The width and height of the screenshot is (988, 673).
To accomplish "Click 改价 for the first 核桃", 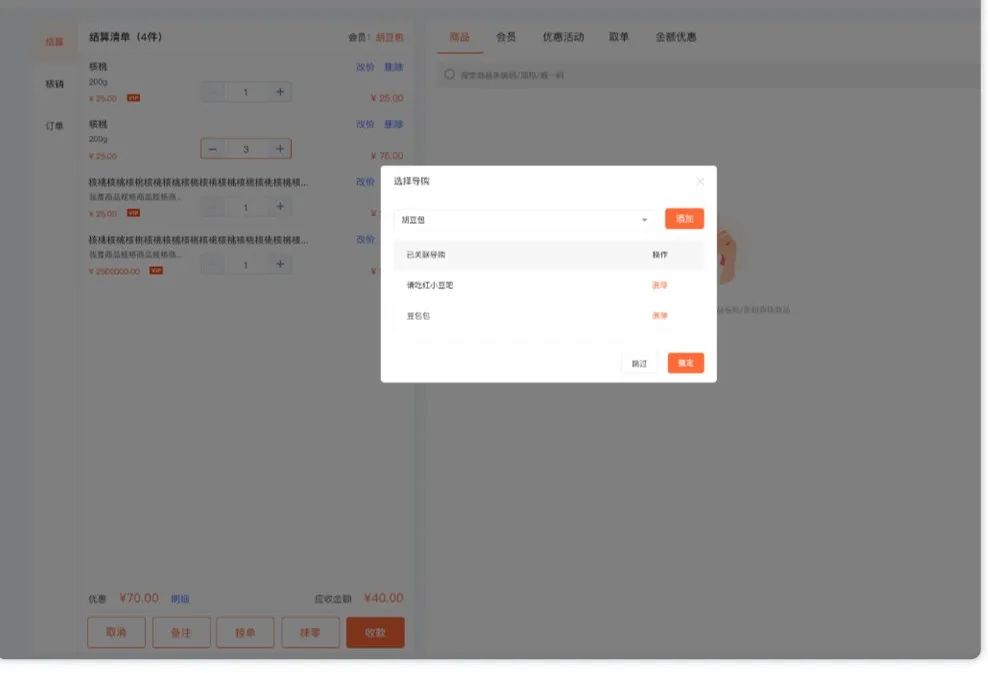I will coord(365,67).
